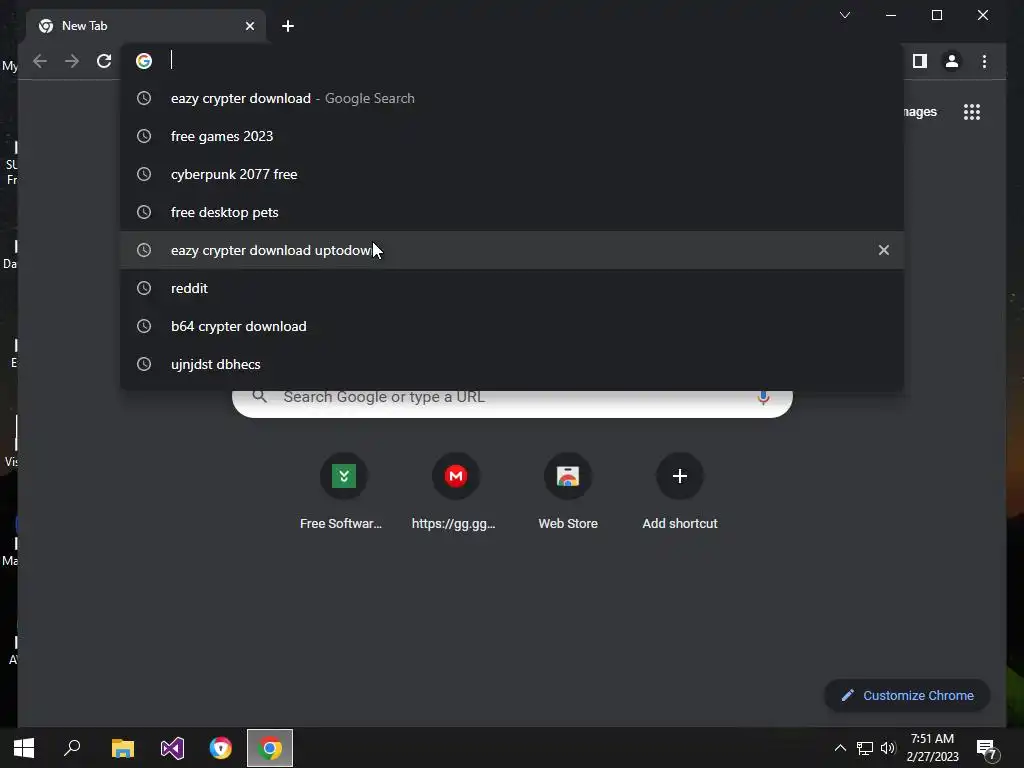The height and width of the screenshot is (768, 1024).
Task: Open the profile avatar menu
Action: pyautogui.click(x=952, y=61)
